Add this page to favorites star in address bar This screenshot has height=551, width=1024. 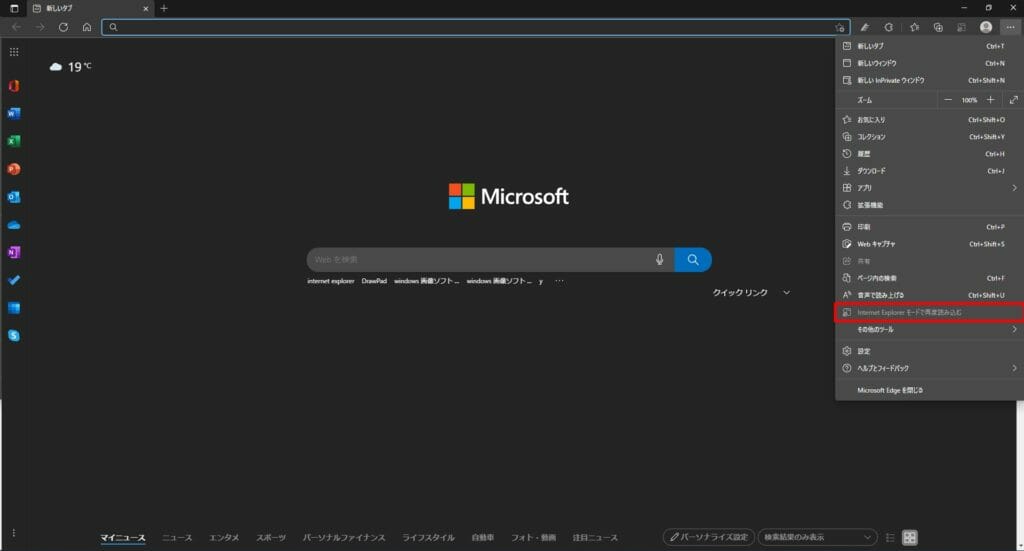click(x=839, y=27)
